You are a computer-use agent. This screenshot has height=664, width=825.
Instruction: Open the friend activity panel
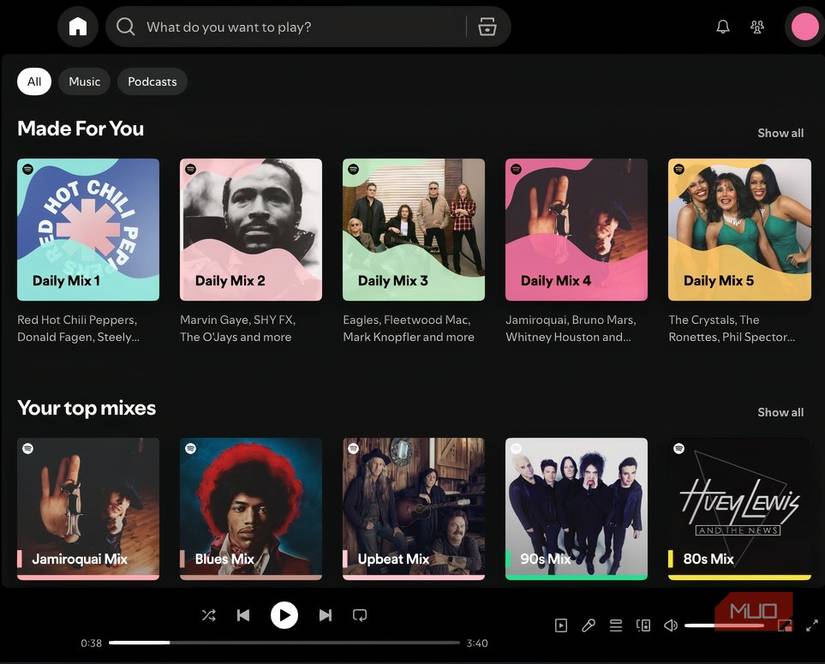pos(757,26)
